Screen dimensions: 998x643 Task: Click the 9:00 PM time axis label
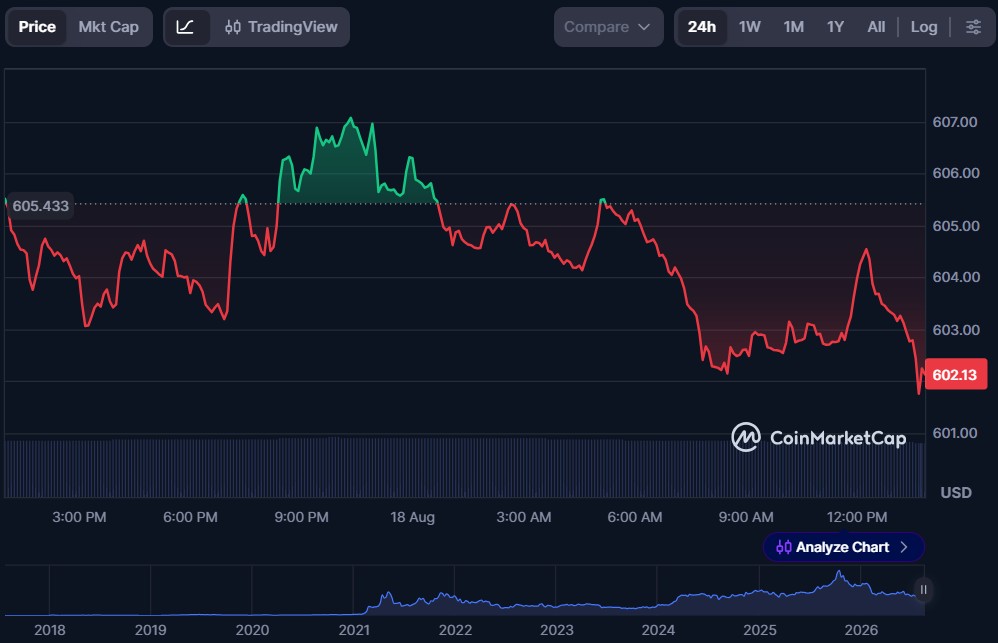302,517
